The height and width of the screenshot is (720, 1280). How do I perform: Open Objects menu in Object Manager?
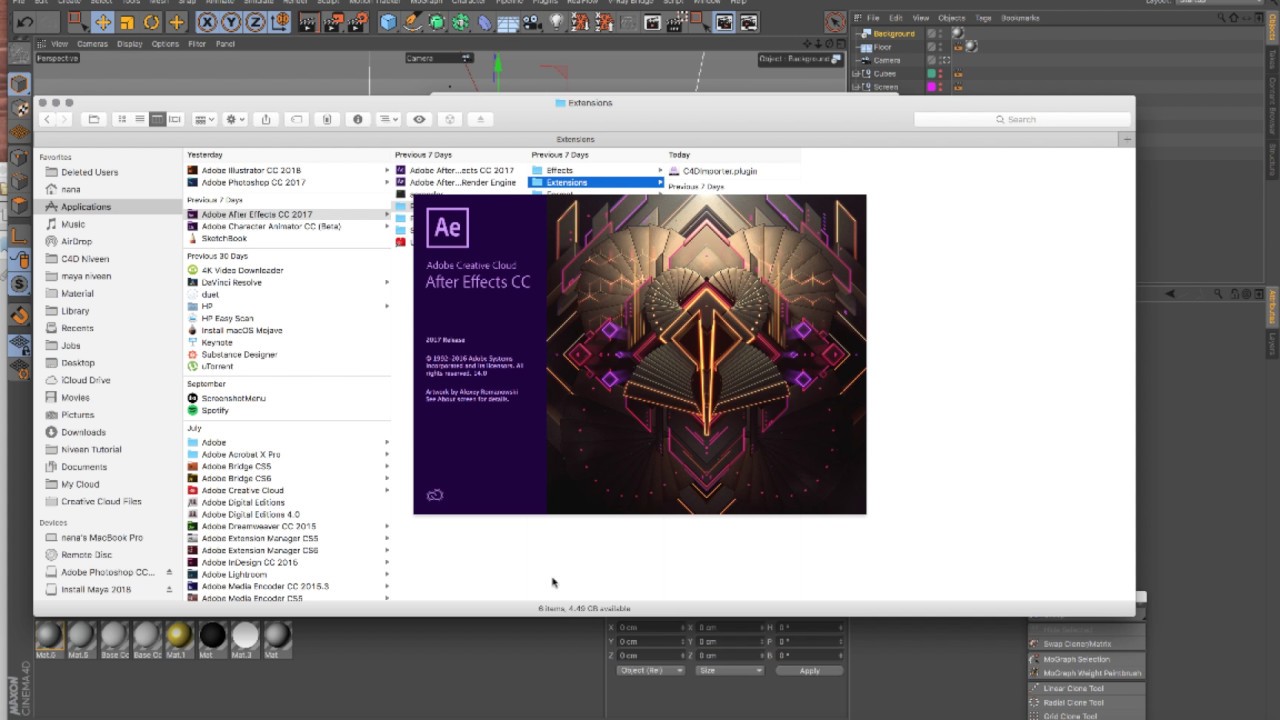point(951,18)
